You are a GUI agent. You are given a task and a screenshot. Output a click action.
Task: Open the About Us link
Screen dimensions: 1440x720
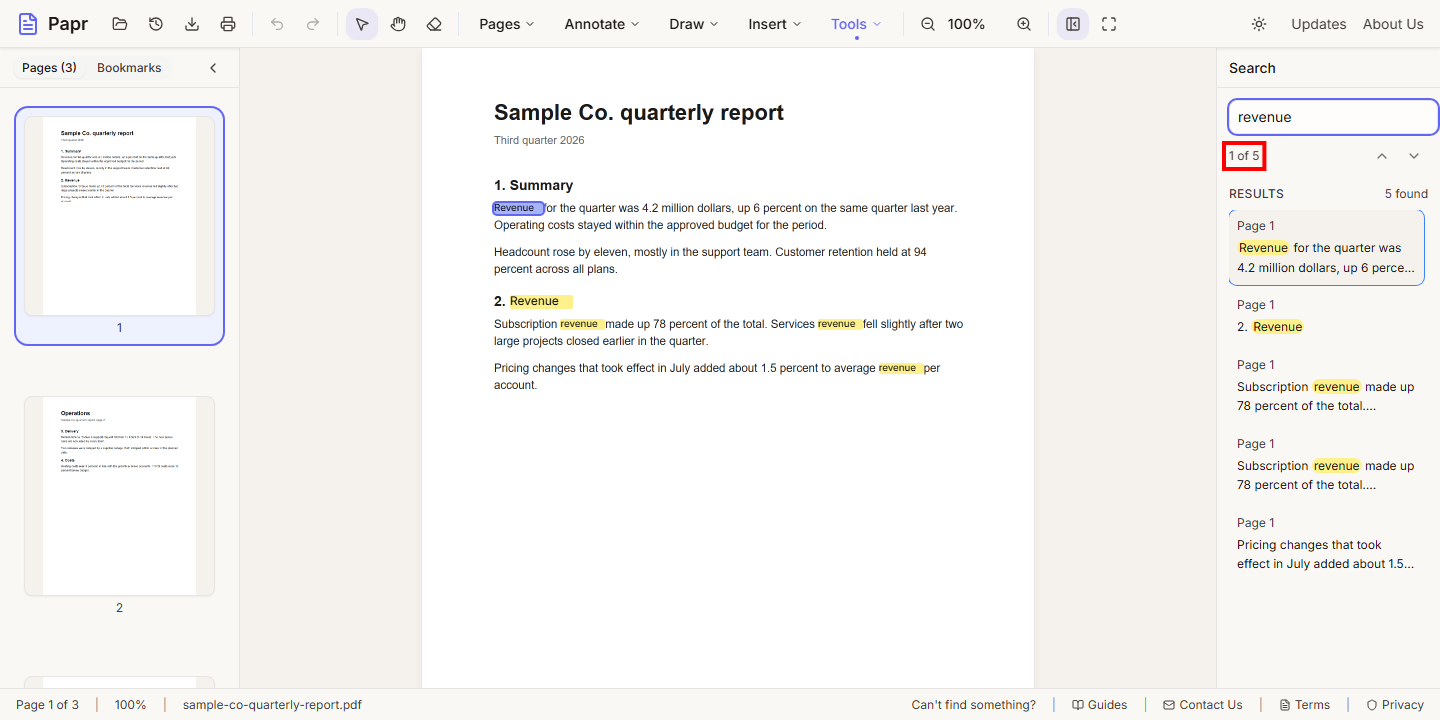click(1393, 24)
